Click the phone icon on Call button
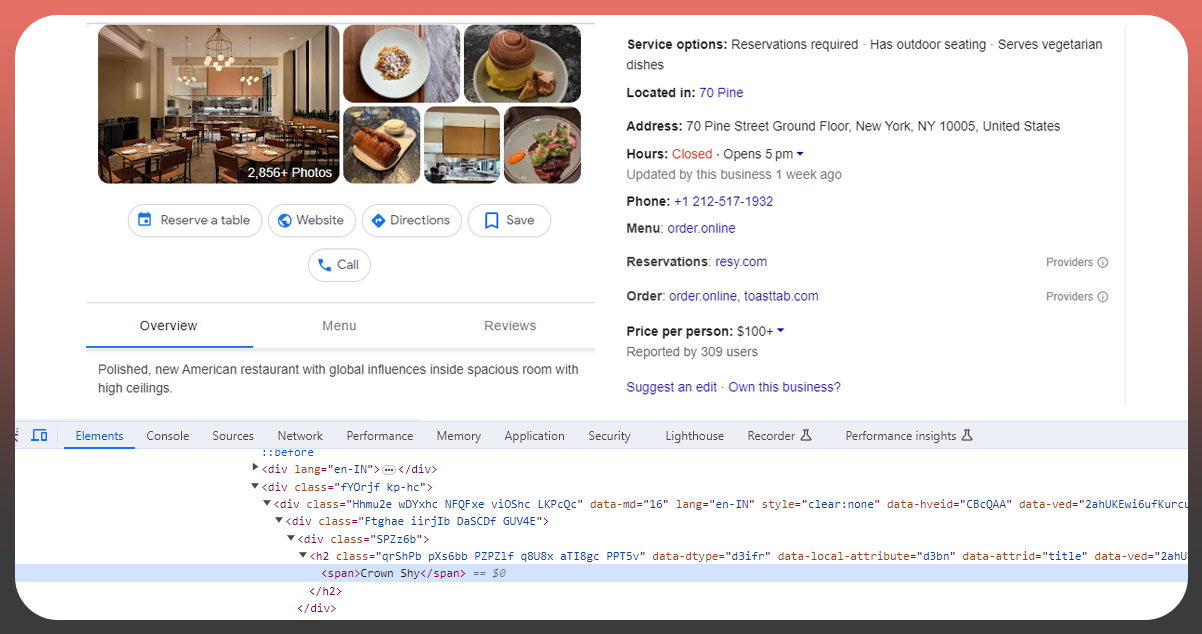The height and width of the screenshot is (634, 1202). point(324,265)
